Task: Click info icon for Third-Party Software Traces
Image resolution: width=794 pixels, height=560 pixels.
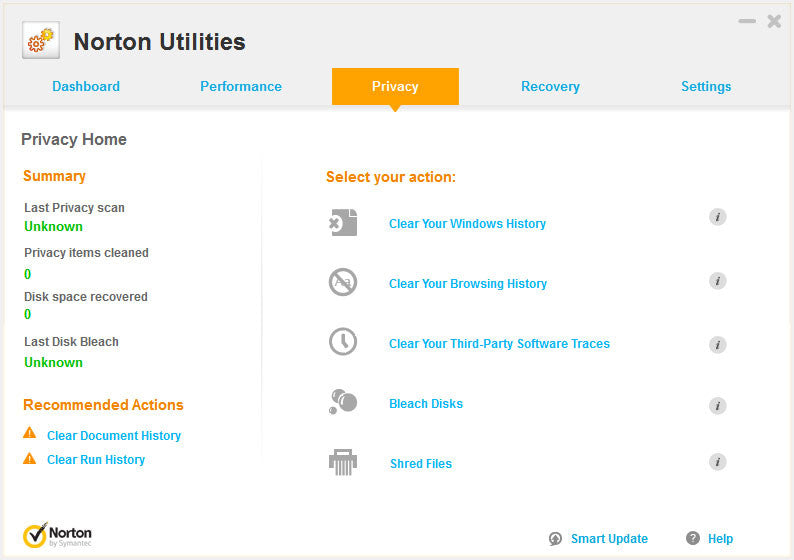Action: click(x=717, y=344)
